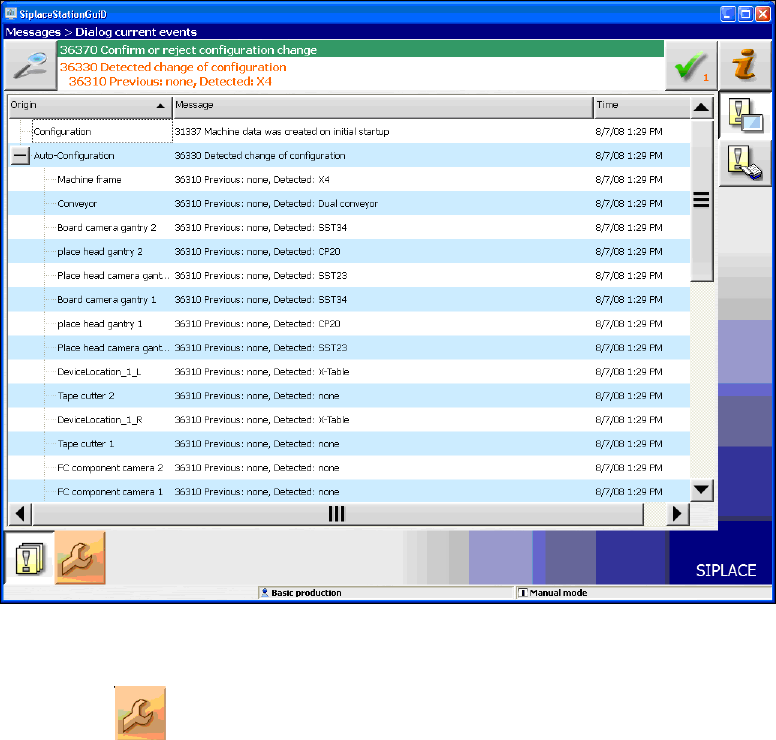This screenshot has height=740, width=776.
Task: Select the Machine frame row
Action: 349,180
